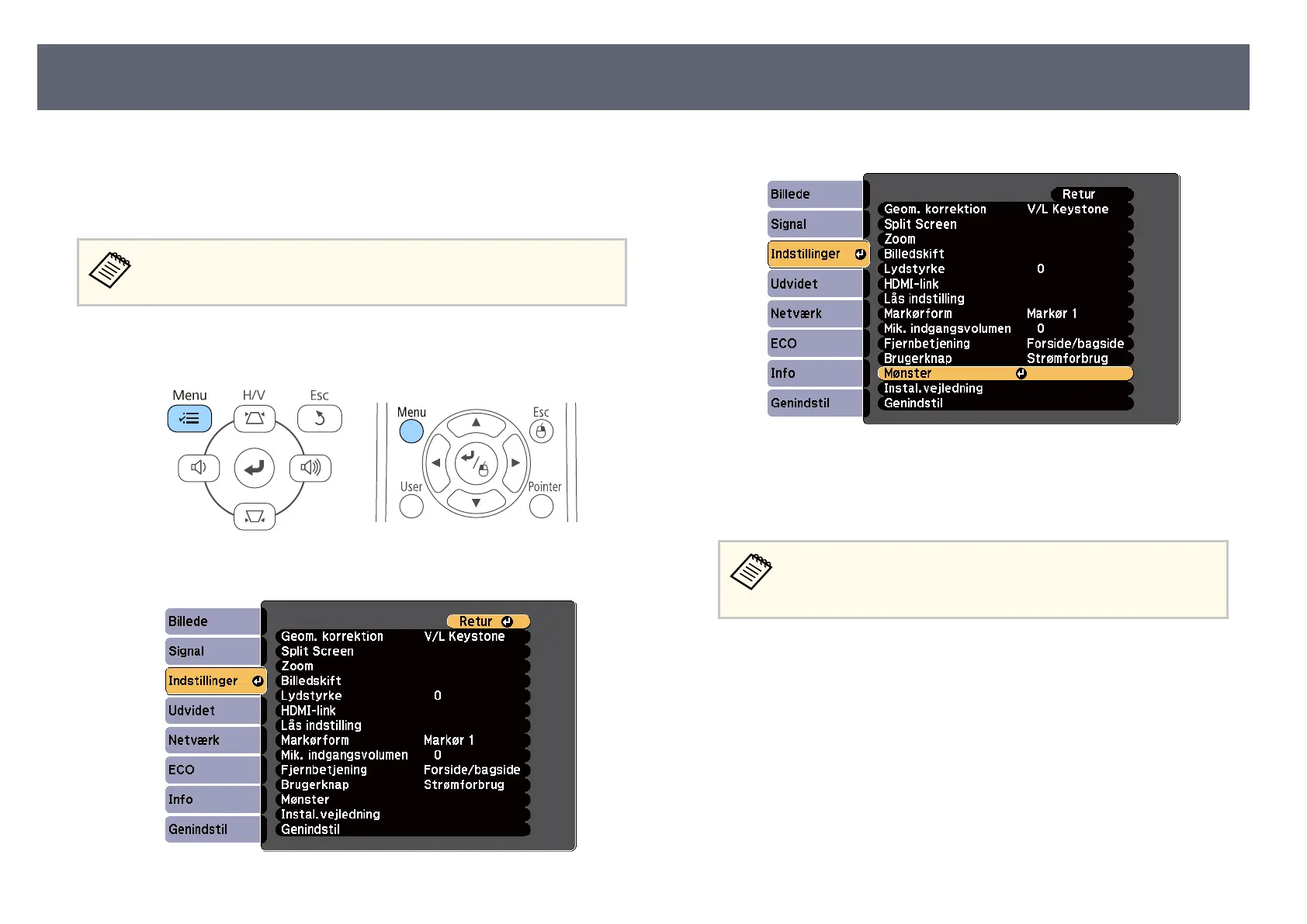Open ECO tab beside the highlighted Retur menu

click(212, 770)
